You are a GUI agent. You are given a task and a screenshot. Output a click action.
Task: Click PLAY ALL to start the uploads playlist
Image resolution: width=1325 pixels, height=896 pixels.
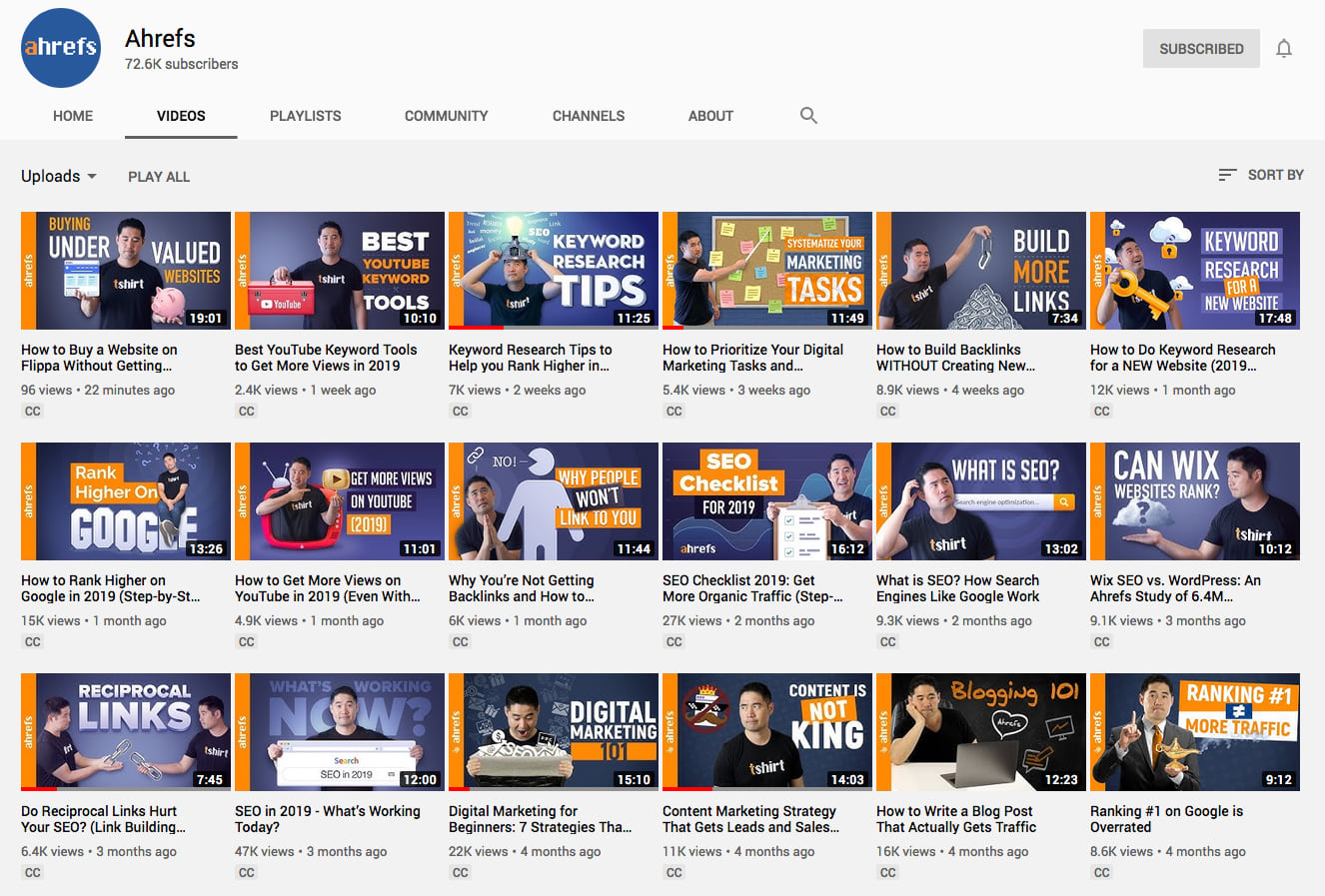pos(158,176)
